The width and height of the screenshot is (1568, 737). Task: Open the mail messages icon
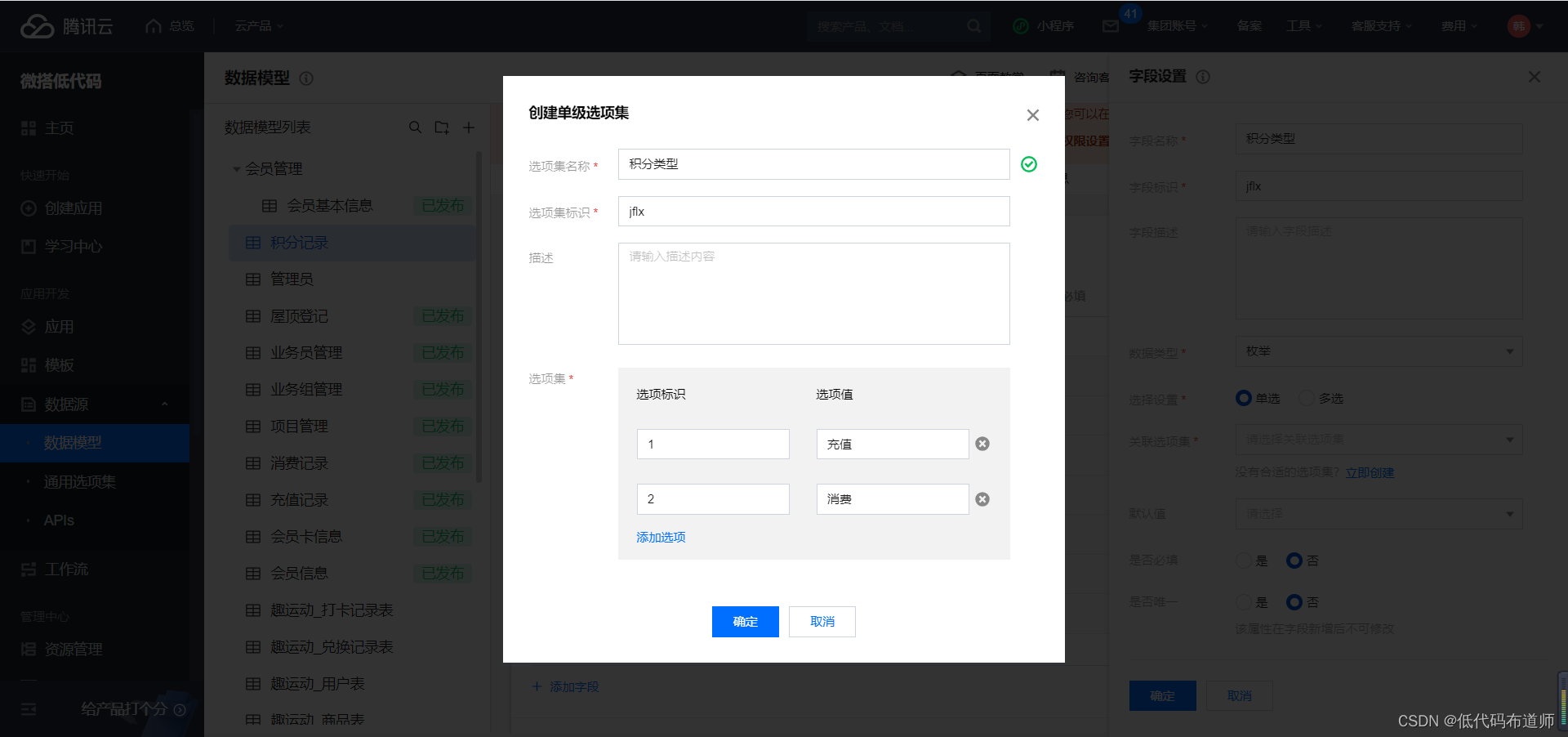click(1111, 26)
